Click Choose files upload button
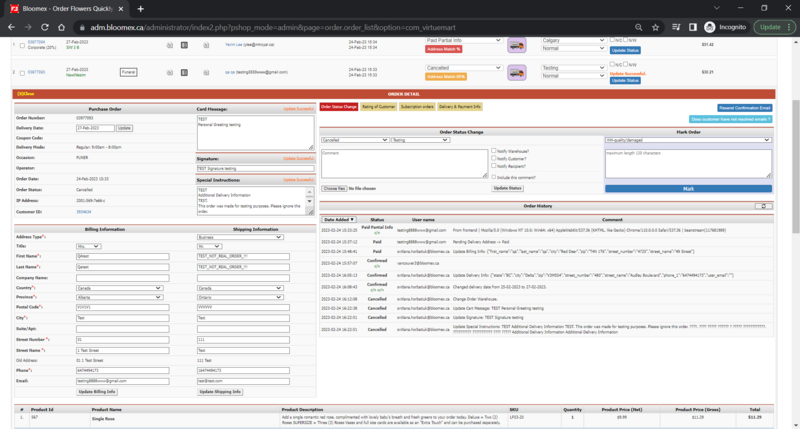Viewport: 800px width, 429px height. 334,188
